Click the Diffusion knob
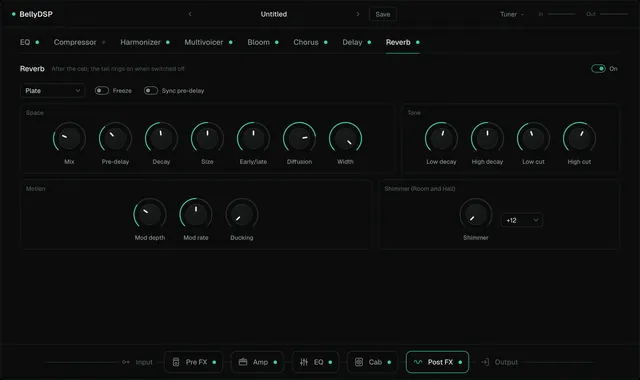The width and height of the screenshot is (640, 380). click(299, 138)
